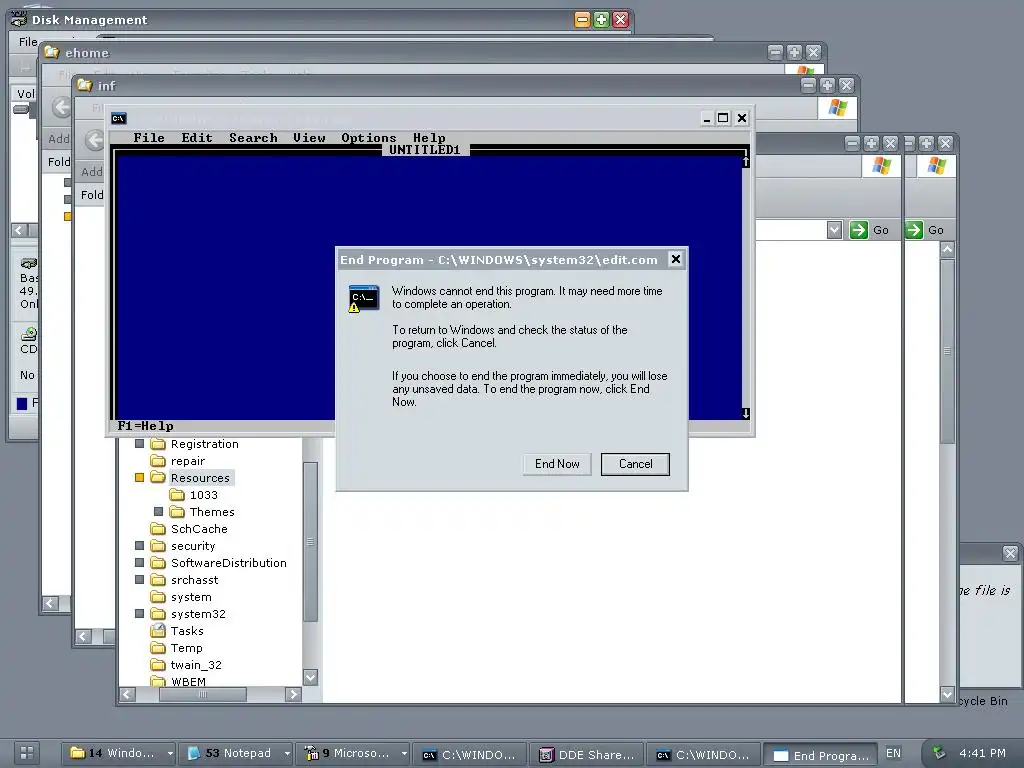The image size is (1024, 768).
Task: Click the inf window title folder icon
Action: pos(84,85)
